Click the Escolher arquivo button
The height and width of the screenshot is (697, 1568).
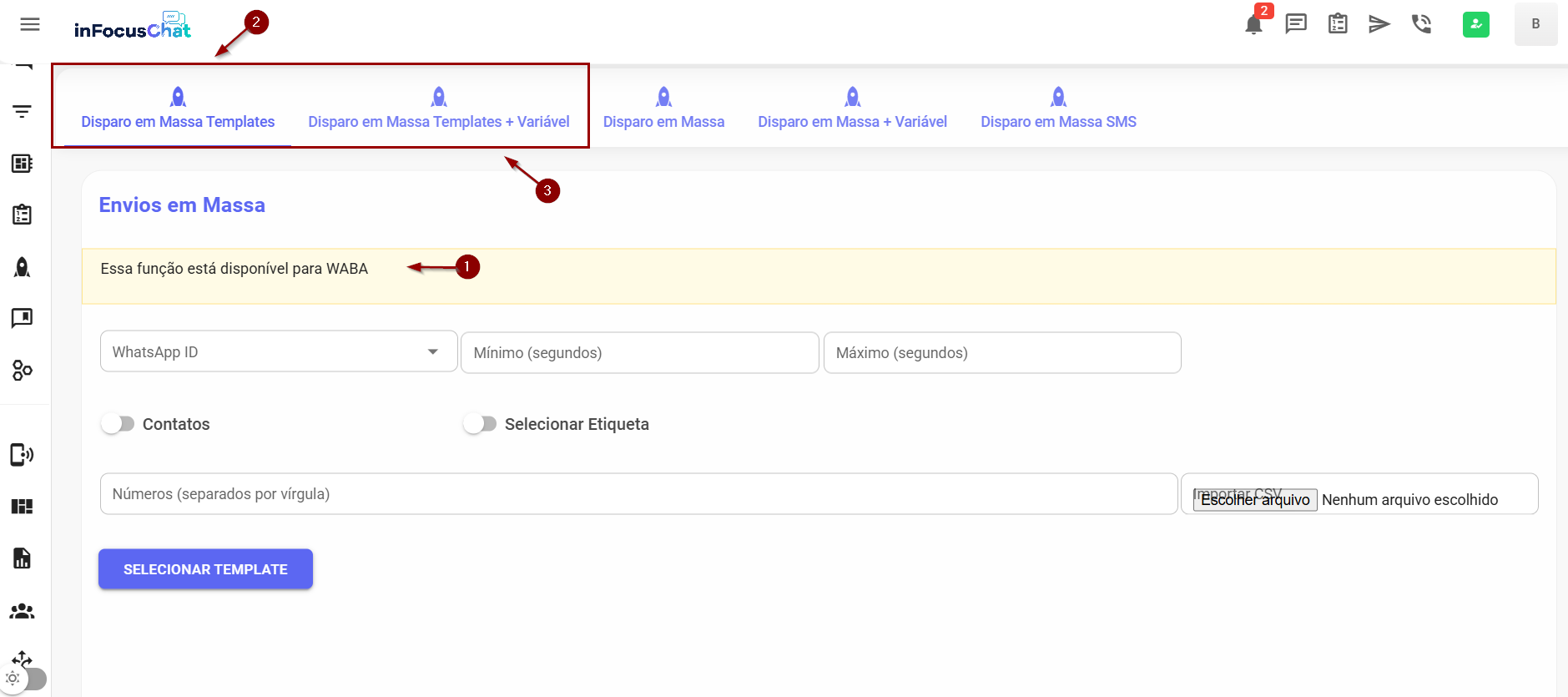[1255, 500]
